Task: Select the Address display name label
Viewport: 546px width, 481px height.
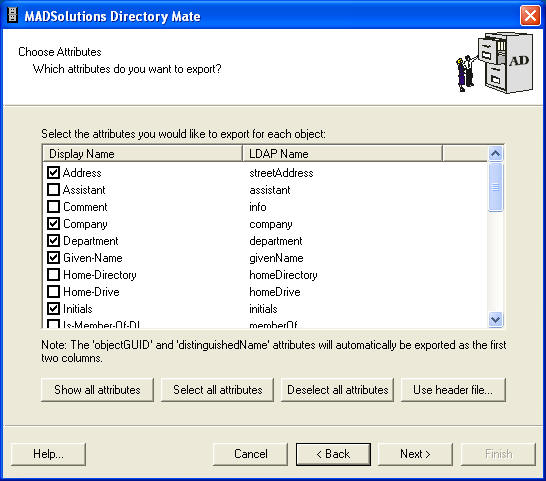Action: (x=82, y=173)
